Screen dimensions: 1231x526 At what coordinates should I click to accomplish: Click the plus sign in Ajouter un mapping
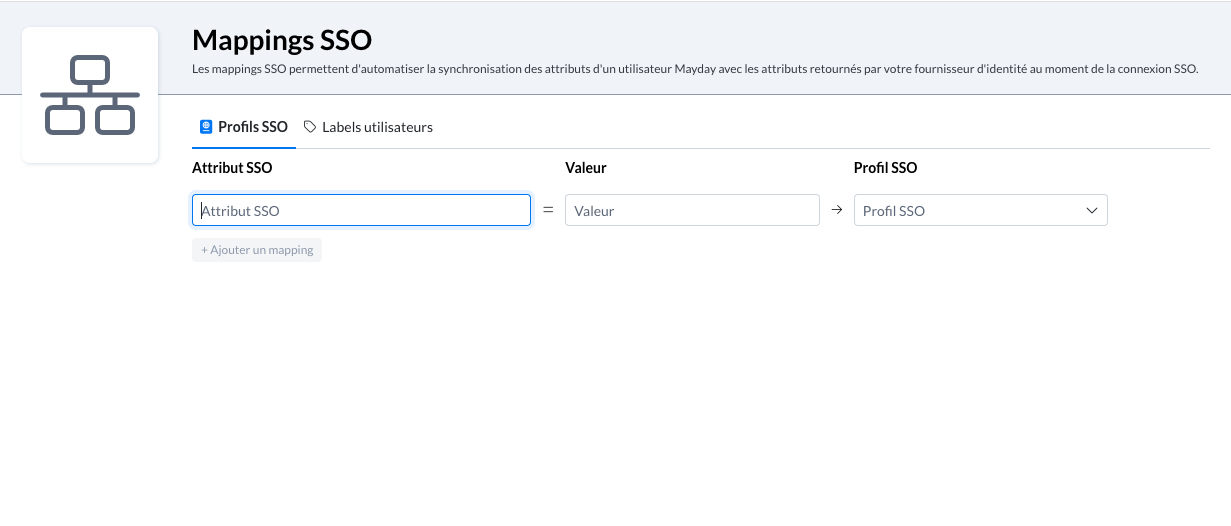[204, 250]
